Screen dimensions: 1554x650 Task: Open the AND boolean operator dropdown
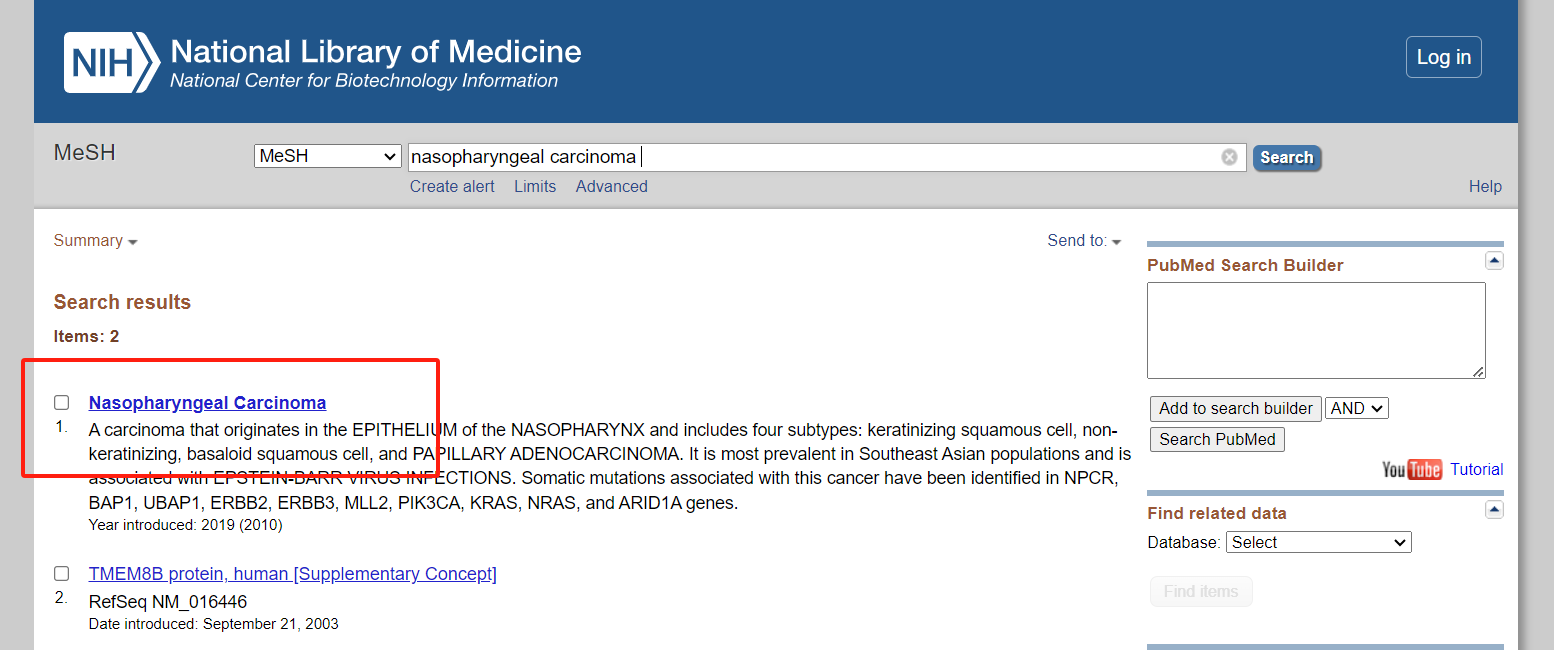point(1356,408)
